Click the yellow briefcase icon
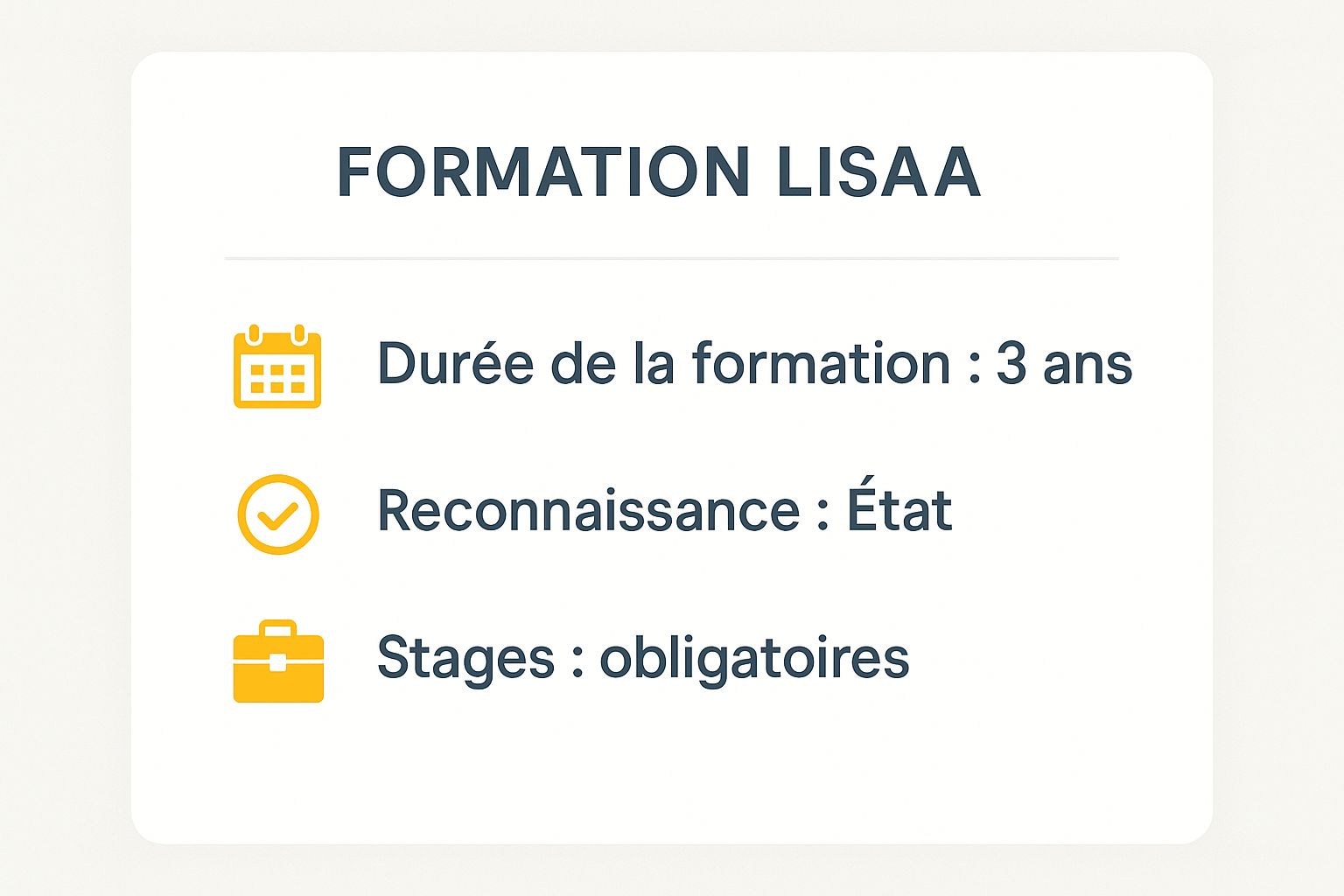The width and height of the screenshot is (1344, 896). click(278, 661)
